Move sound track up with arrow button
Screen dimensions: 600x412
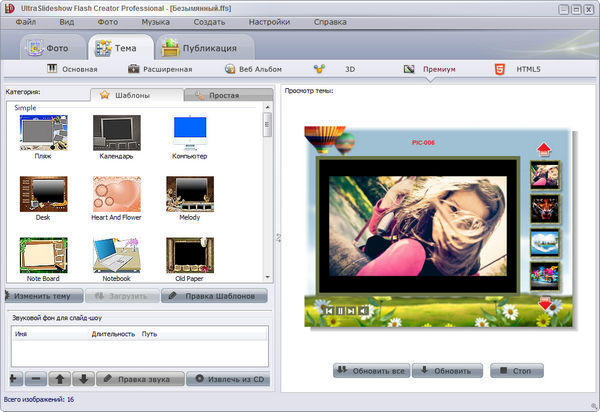click(60, 379)
